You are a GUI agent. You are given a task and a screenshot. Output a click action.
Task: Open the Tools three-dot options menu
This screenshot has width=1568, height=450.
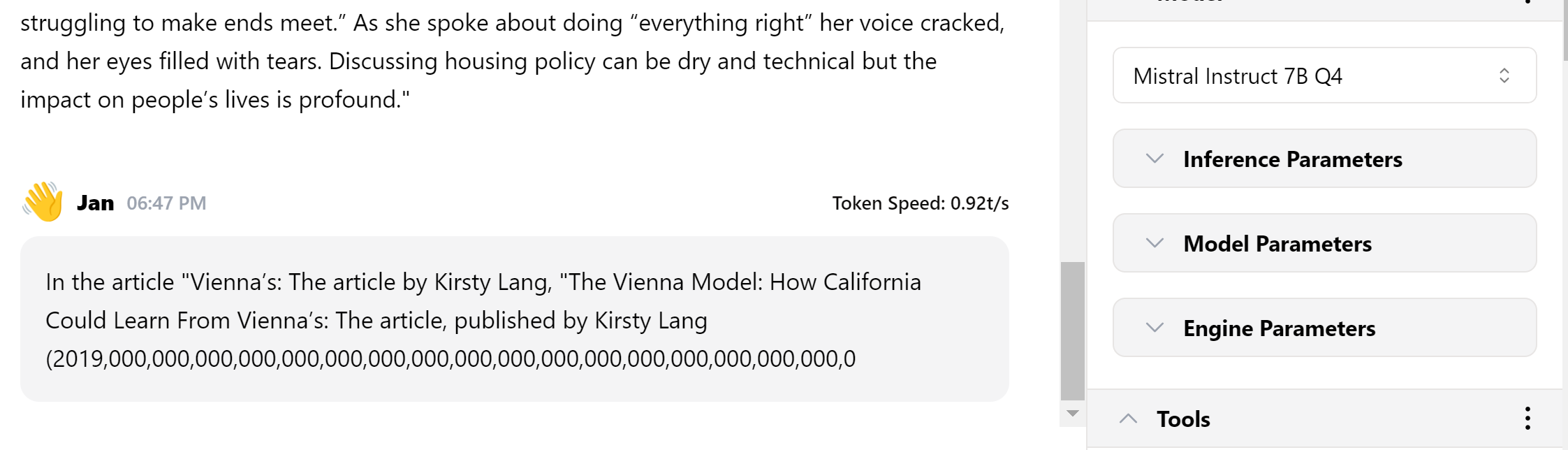pyautogui.click(x=1527, y=419)
